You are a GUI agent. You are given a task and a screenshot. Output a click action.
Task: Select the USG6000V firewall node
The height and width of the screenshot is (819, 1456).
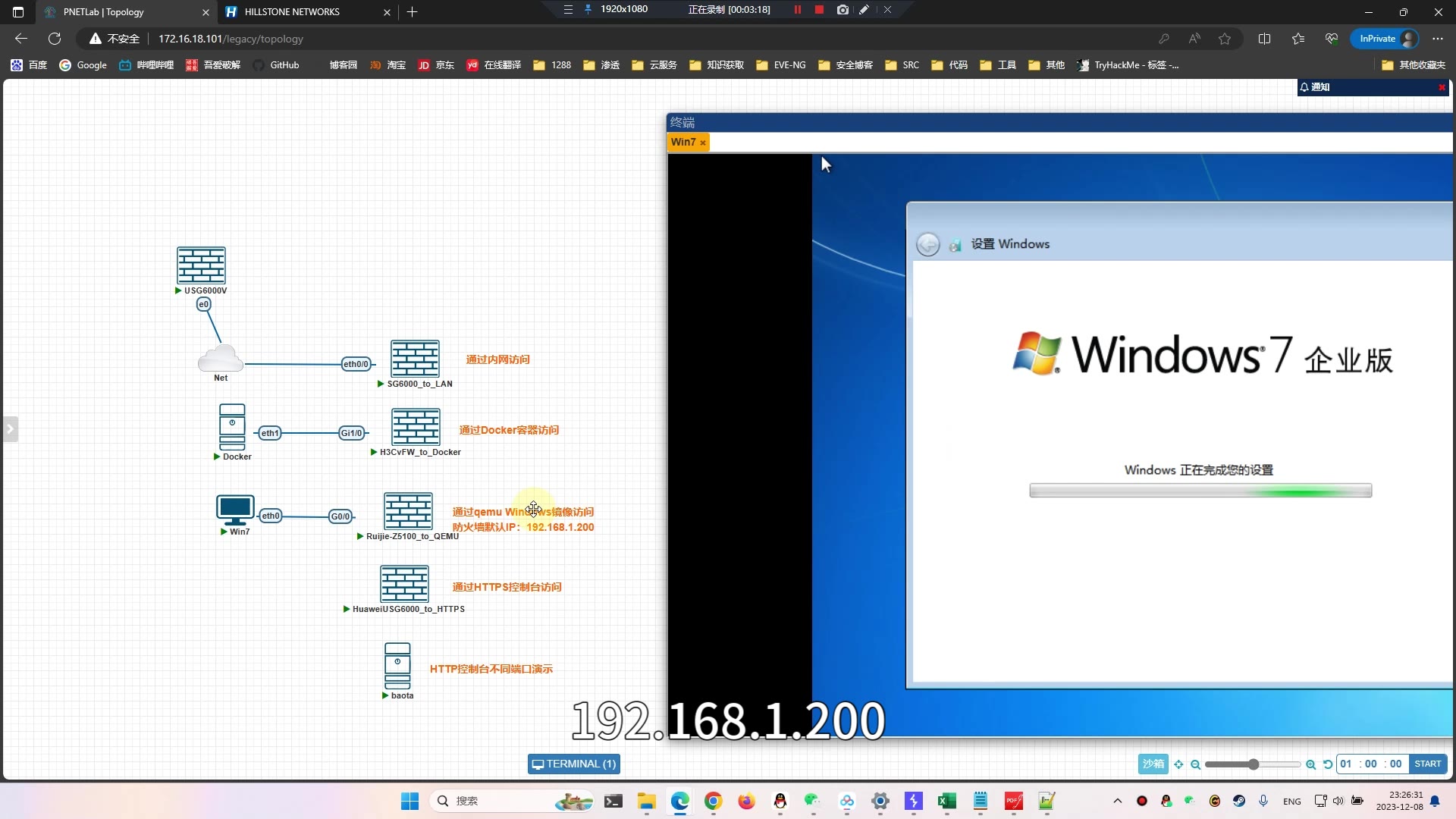(x=201, y=265)
